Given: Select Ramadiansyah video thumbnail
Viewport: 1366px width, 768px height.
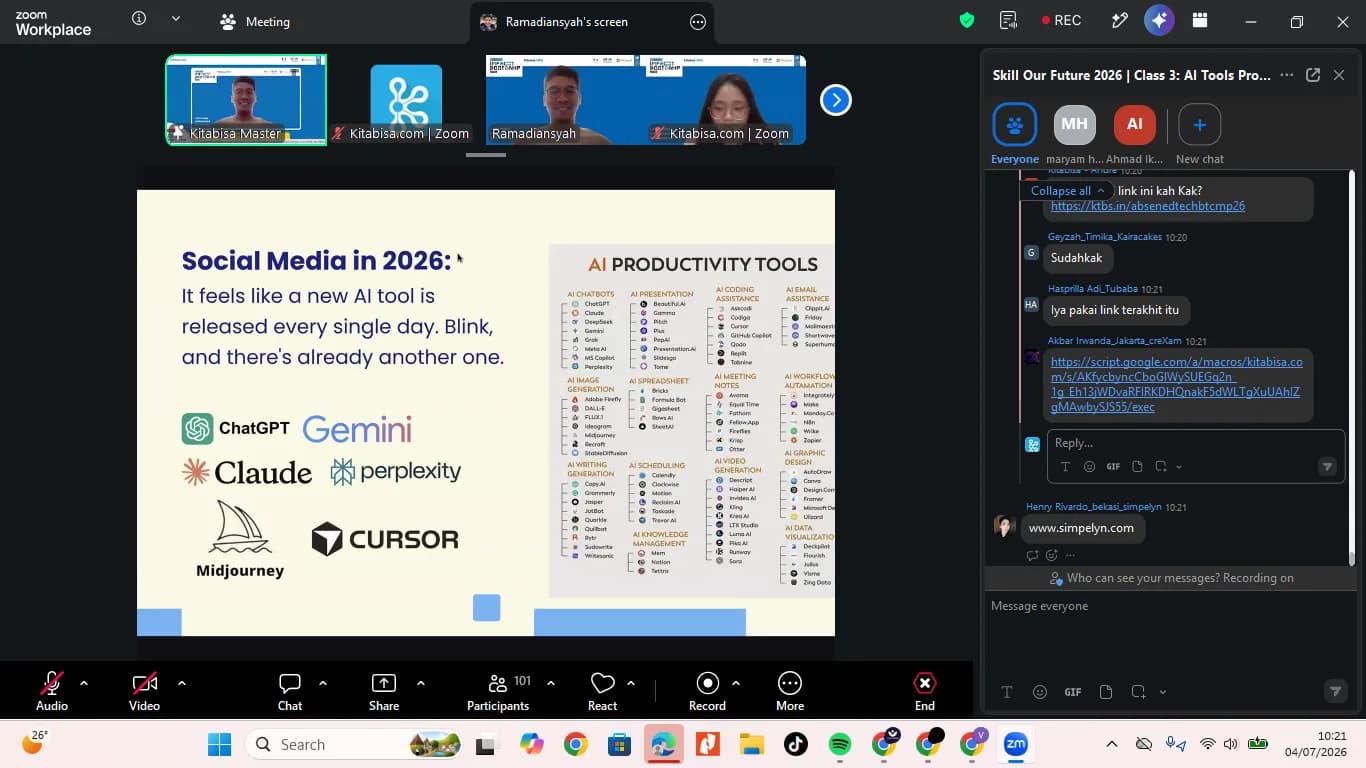Looking at the screenshot, I should click(566, 100).
